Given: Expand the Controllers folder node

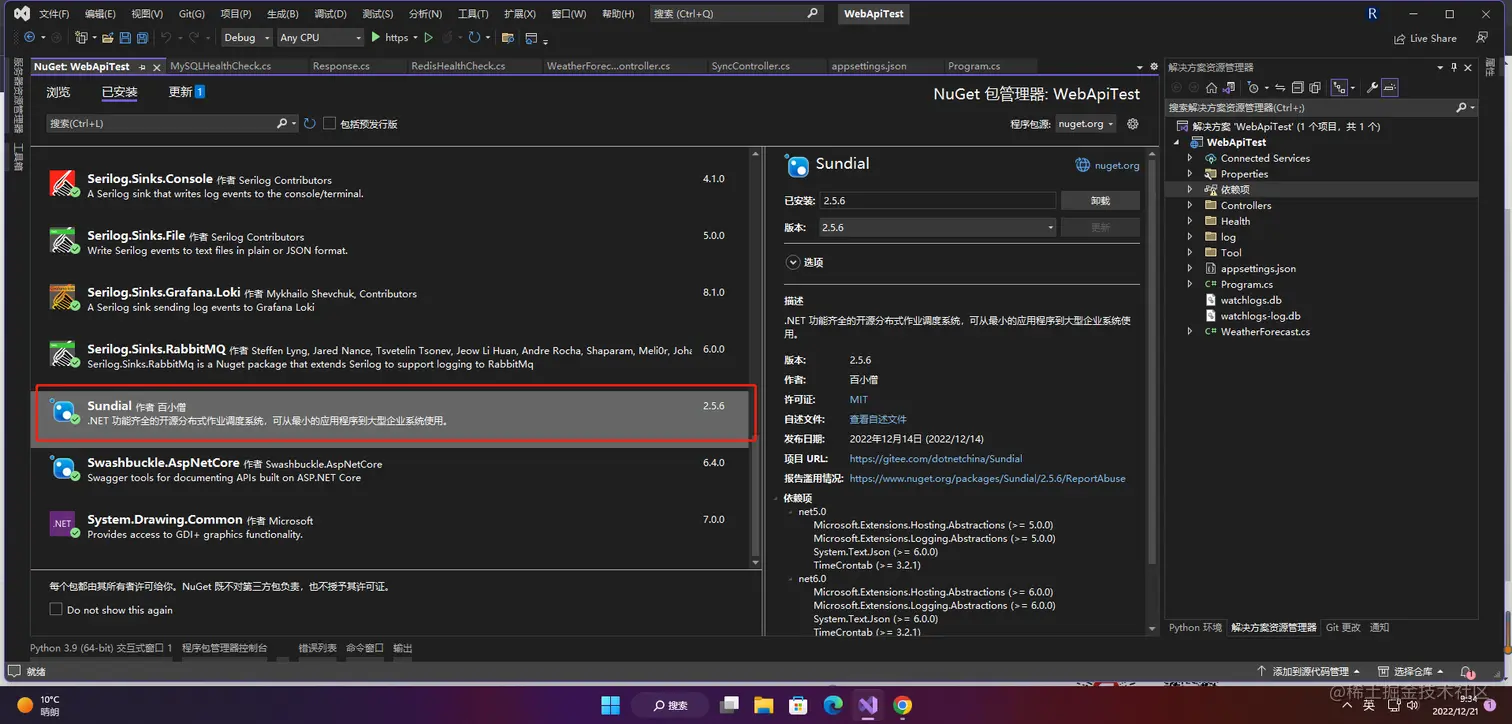Looking at the screenshot, I should tap(1190, 205).
